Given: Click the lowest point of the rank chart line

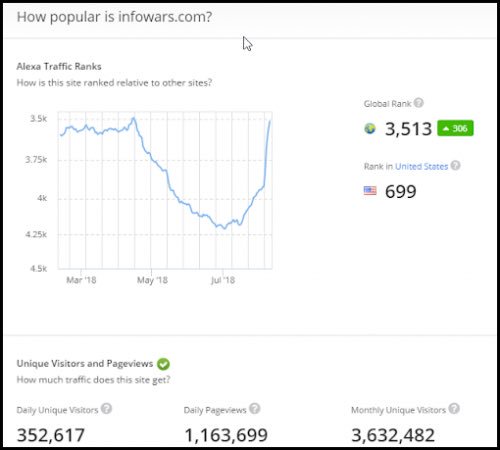Looking at the screenshot, I should (x=224, y=228).
